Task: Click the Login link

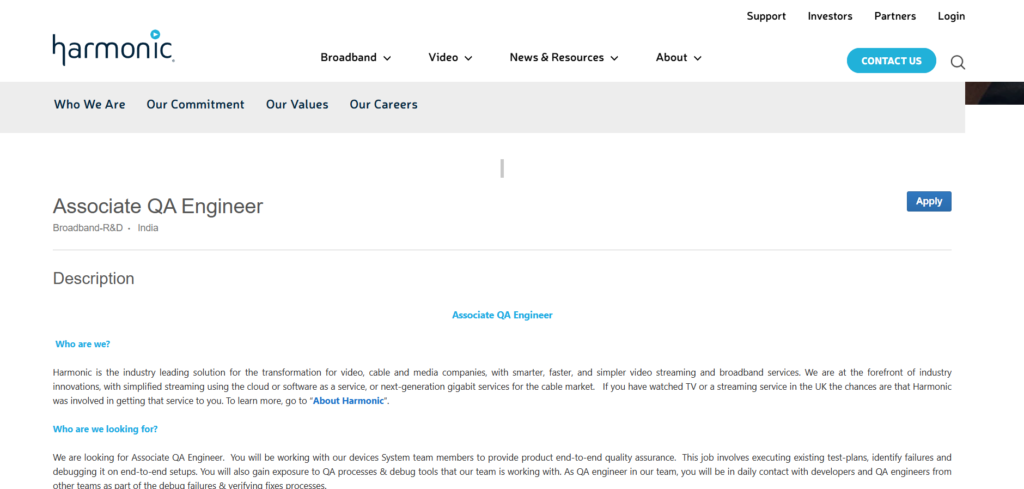Action: click(951, 16)
